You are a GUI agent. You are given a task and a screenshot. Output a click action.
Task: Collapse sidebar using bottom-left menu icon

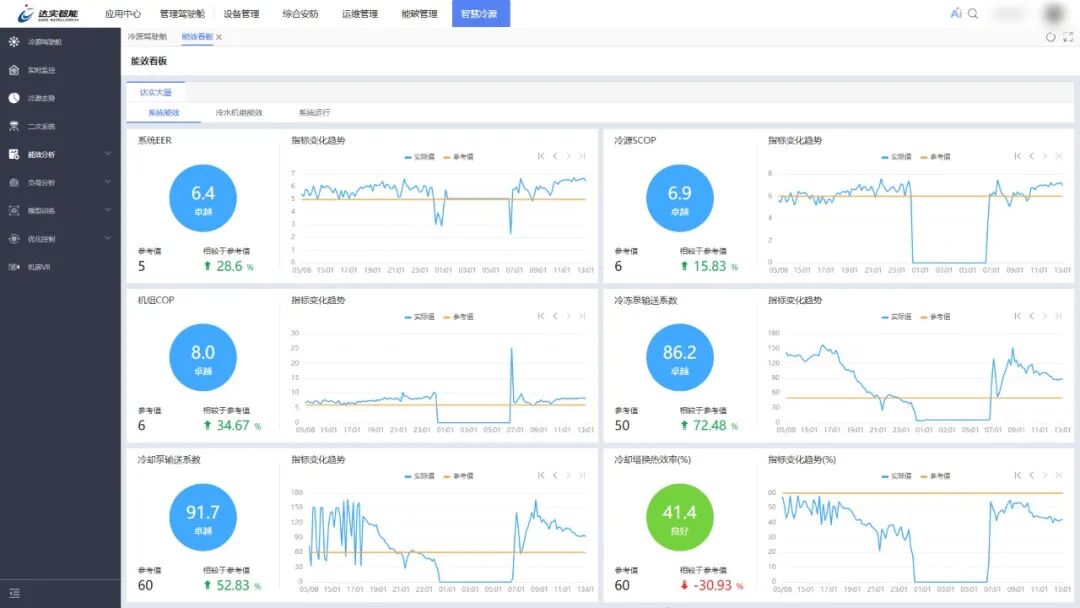[14, 593]
